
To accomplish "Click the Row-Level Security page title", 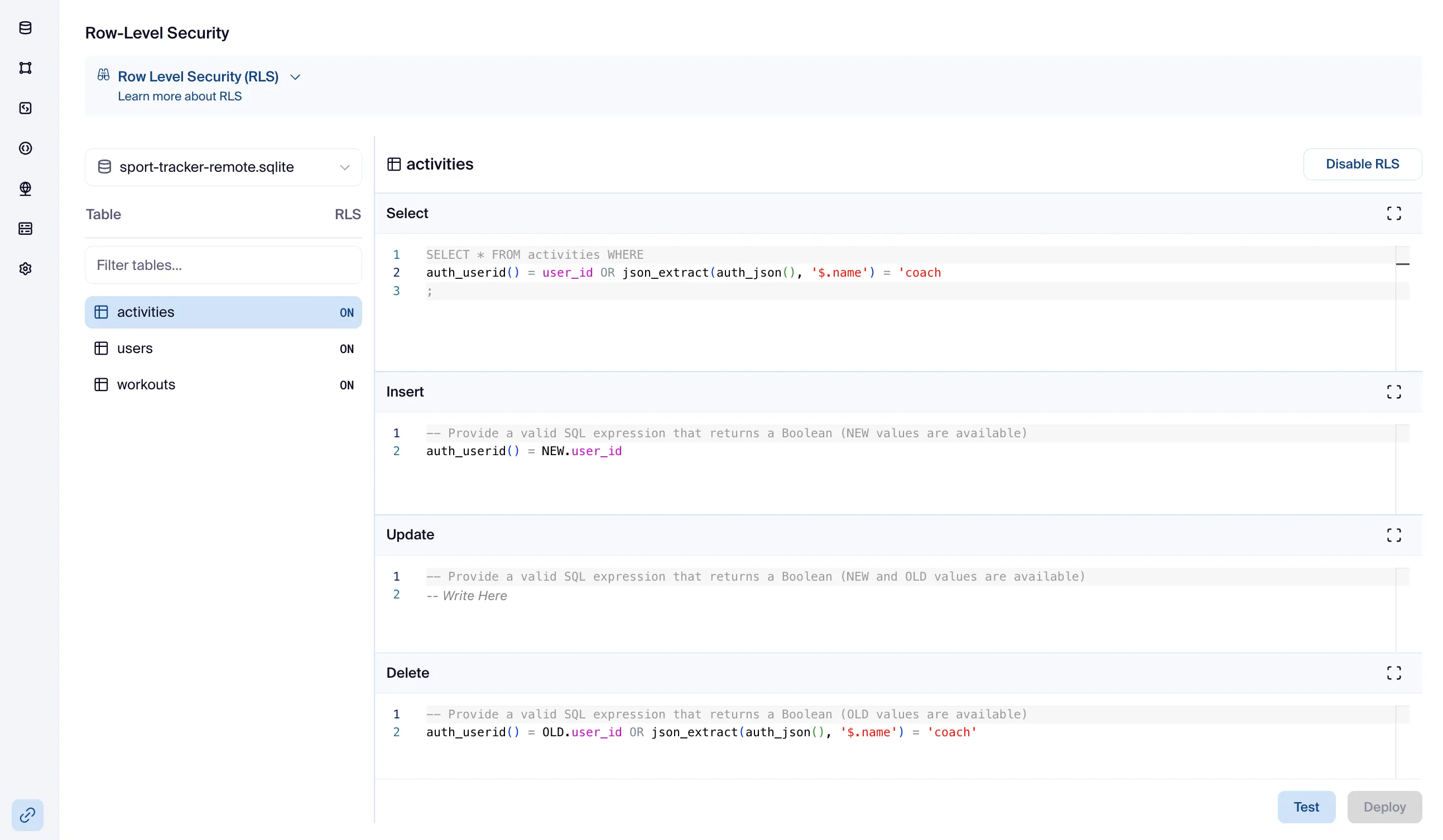I will tap(157, 32).
